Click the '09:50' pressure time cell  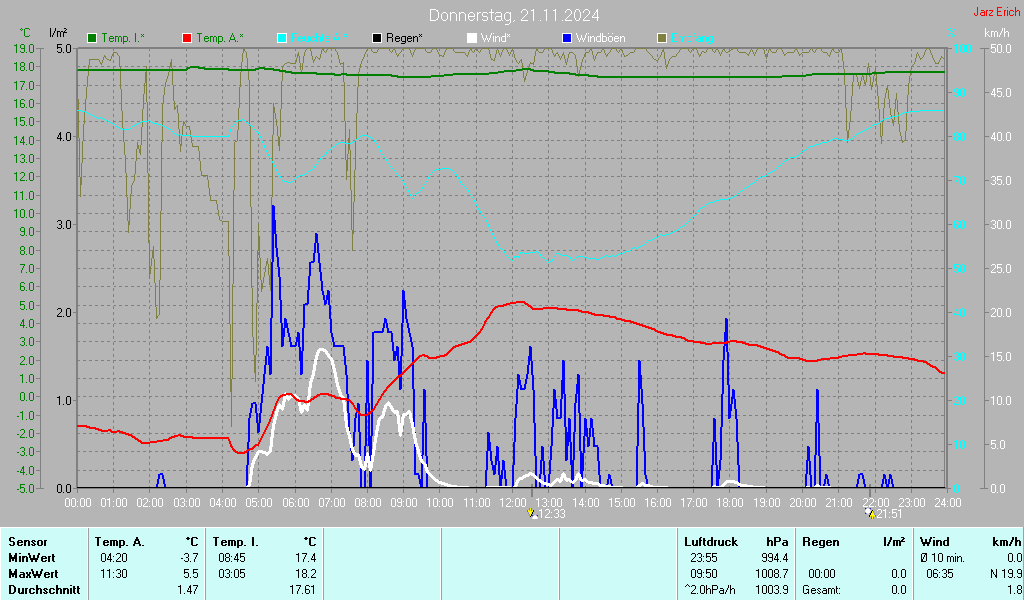point(703,574)
